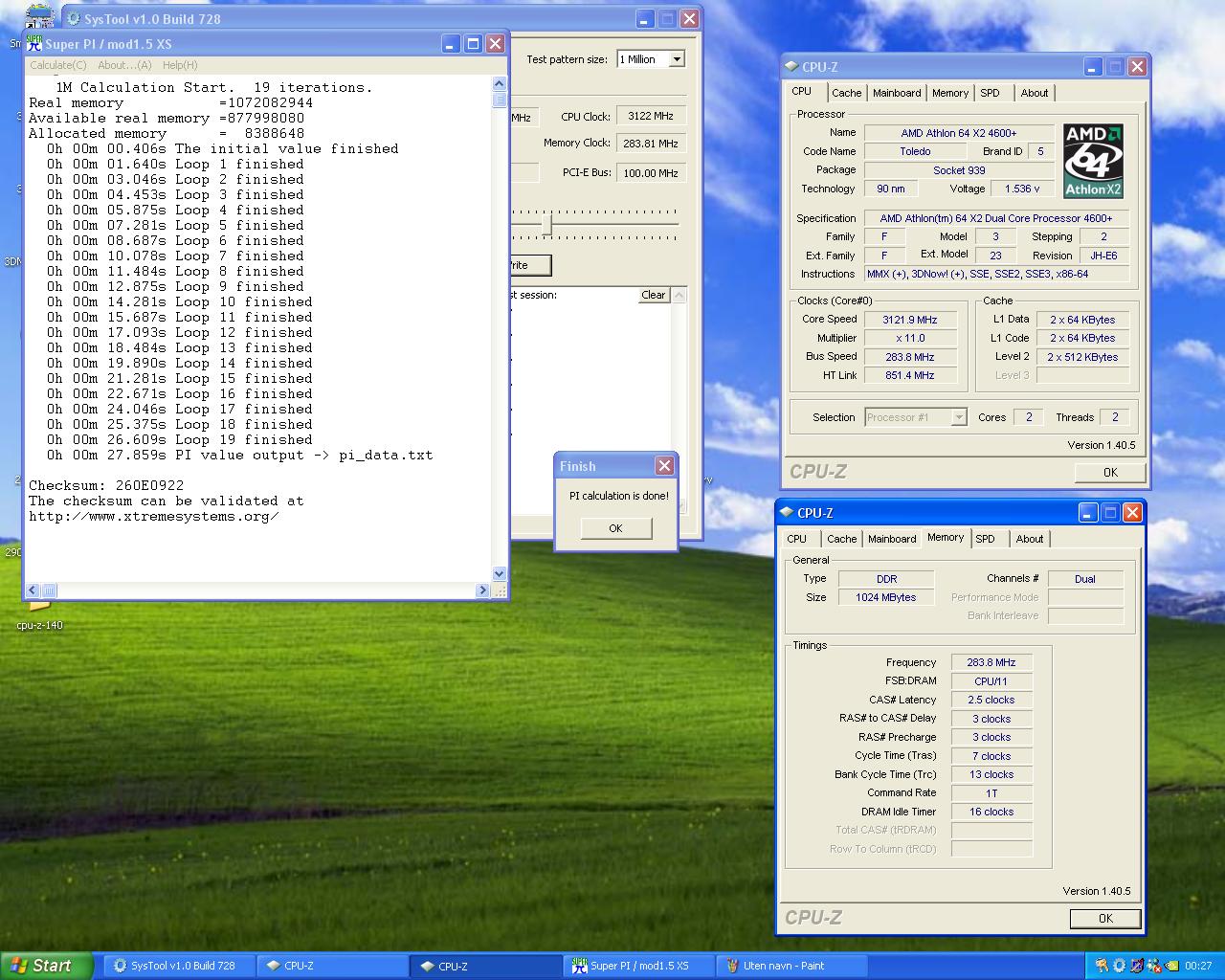Viewport: 1225px width, 980px height.
Task: Switch to Mainboard tab in top CPU-Z
Action: pyautogui.click(x=897, y=93)
